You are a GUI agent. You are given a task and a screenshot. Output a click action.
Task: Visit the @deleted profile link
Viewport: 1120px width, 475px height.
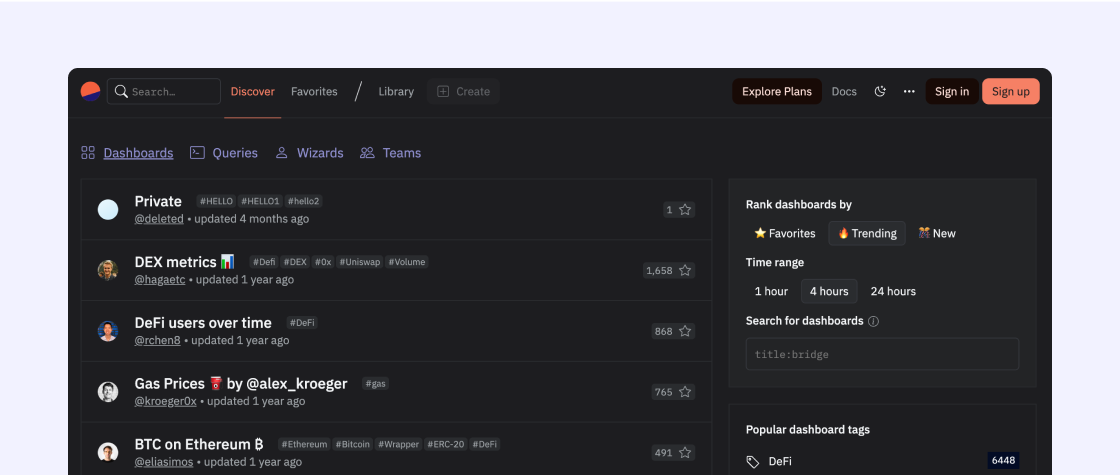[159, 219]
